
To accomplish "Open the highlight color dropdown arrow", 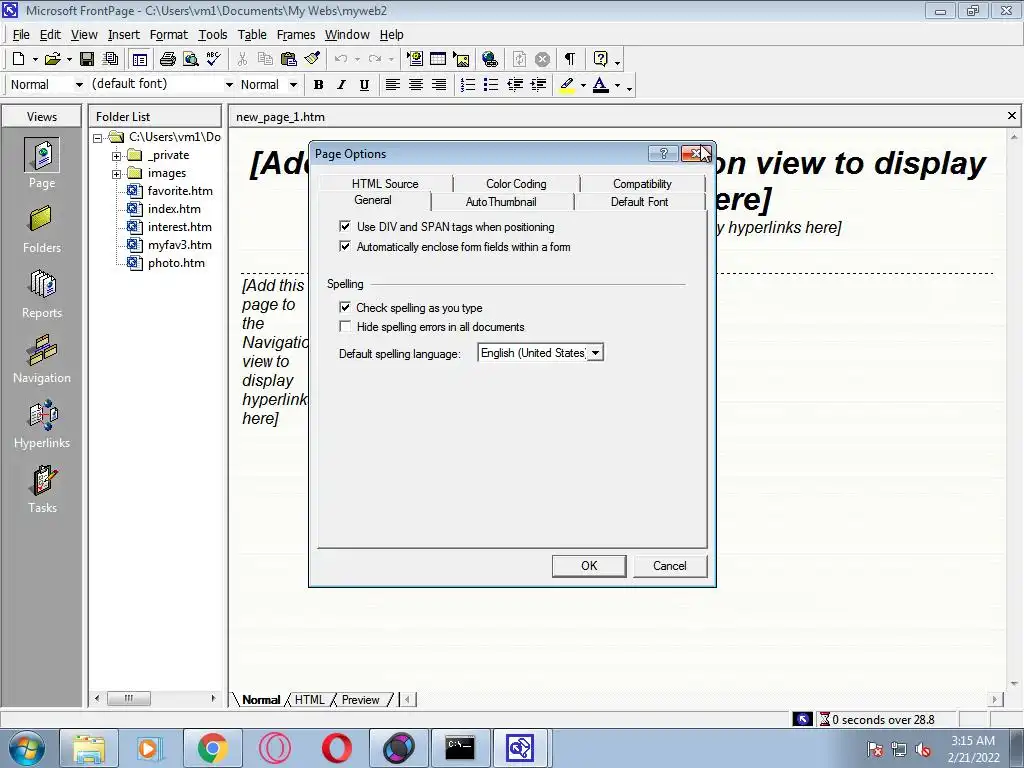I will [x=583, y=85].
